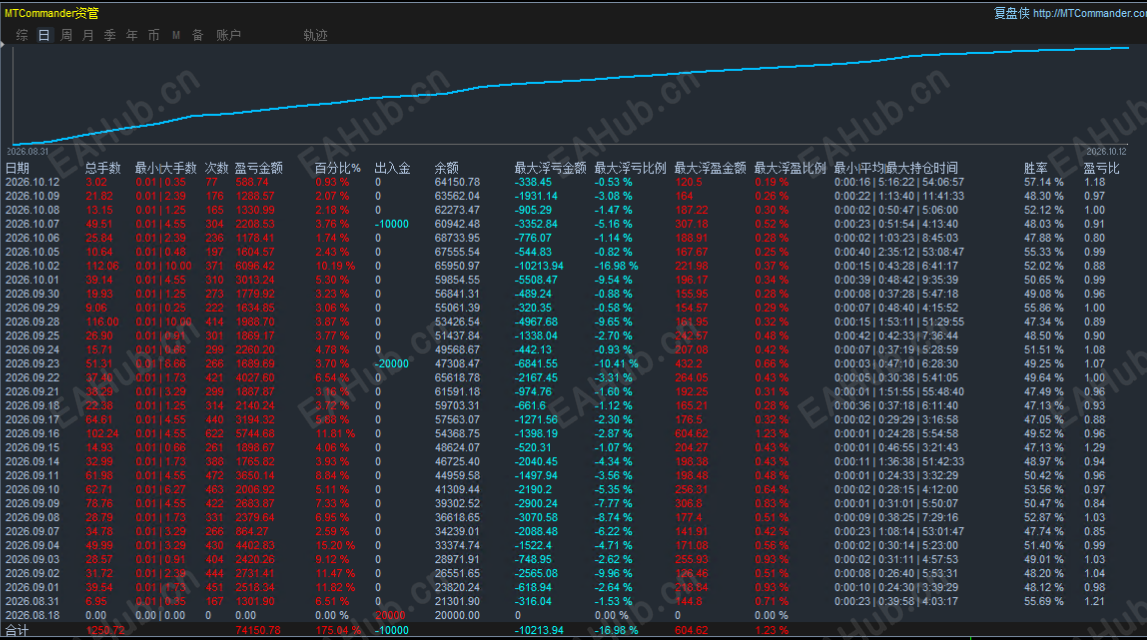Click the -10000 withdrawal in the 2026.10.07 row
Viewport: 1147px width, 640px height.
tap(391, 224)
